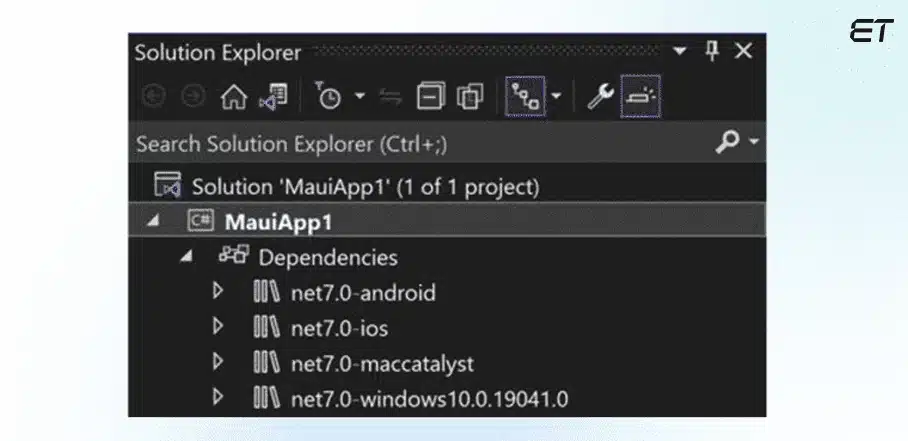Switch between solutions and folder views
The width and height of the screenshot is (908, 441).
pos(274,97)
